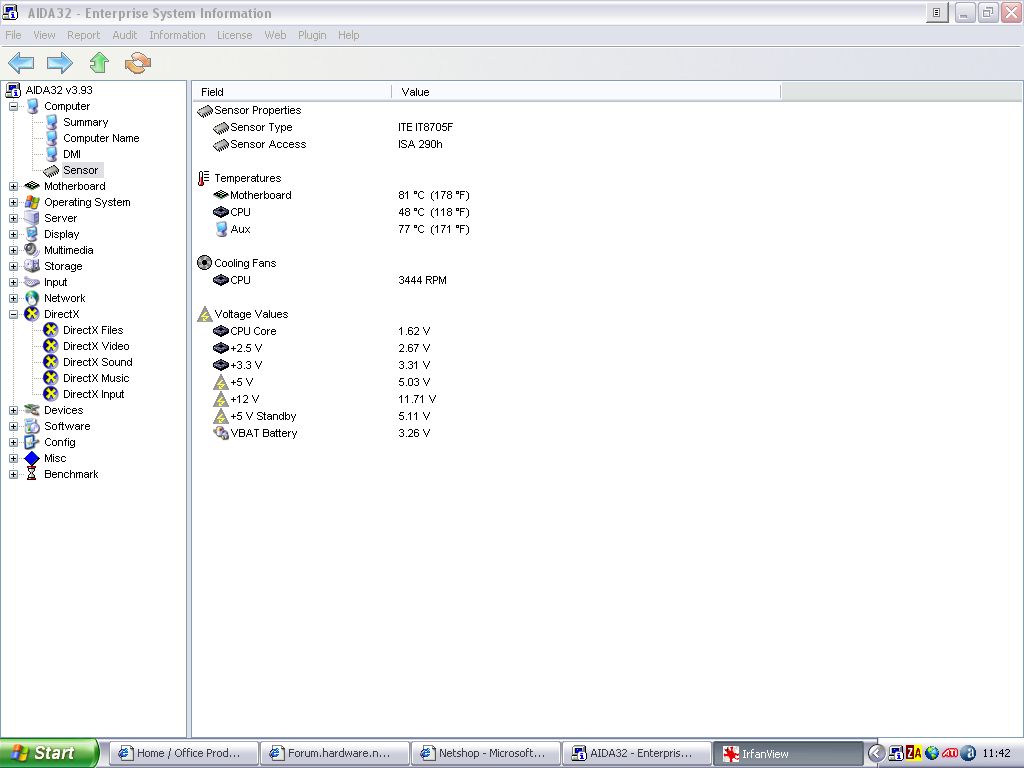
Task: Collapse the Computer tree node
Action: (13, 106)
